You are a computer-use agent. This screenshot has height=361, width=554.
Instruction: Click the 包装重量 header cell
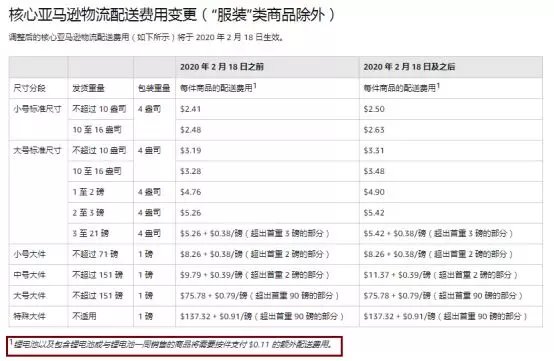click(154, 88)
